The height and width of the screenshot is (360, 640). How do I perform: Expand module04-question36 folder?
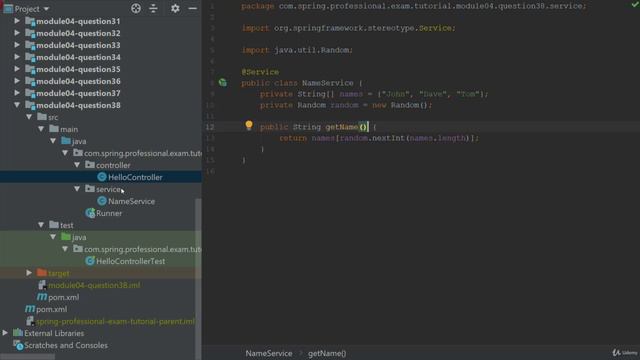tap(17, 81)
